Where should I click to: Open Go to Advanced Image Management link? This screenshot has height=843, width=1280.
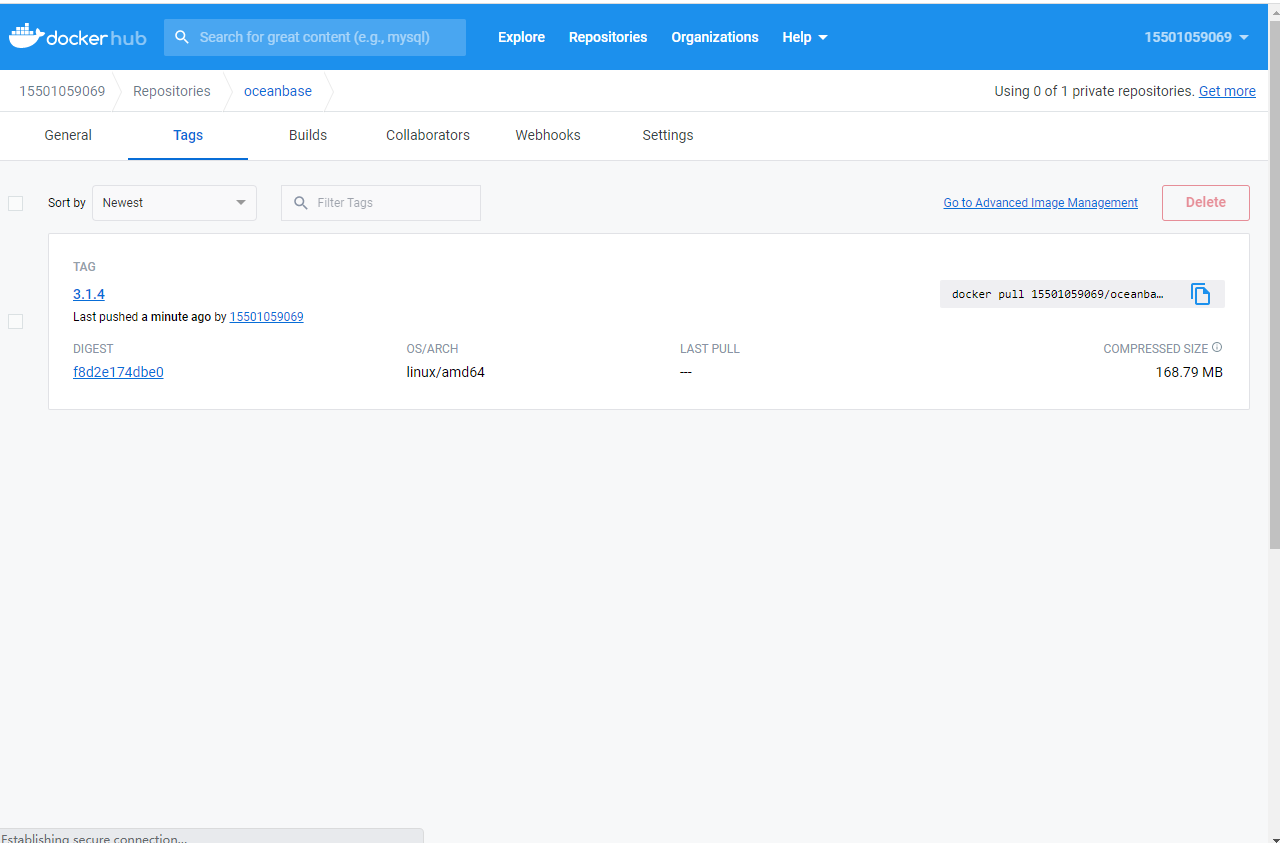click(x=1041, y=203)
